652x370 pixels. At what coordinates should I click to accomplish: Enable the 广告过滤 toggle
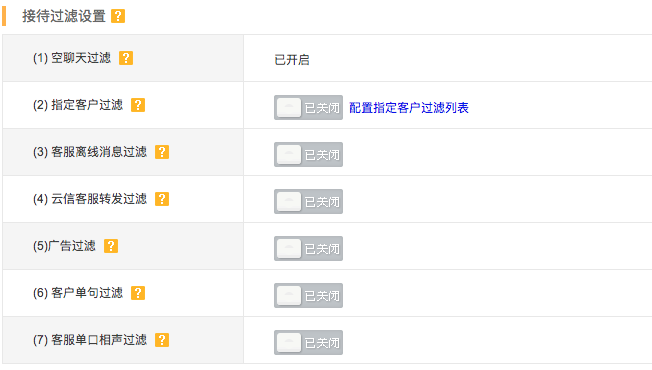tap(309, 249)
